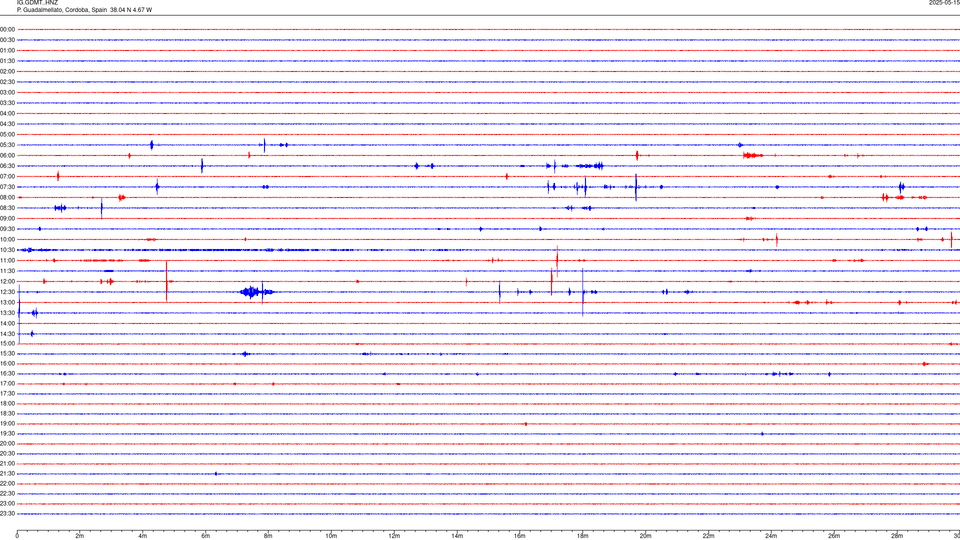This screenshot has width=960, height=540.
Task: Click the 28m tick label on the minute axis
Action: click(x=897, y=536)
